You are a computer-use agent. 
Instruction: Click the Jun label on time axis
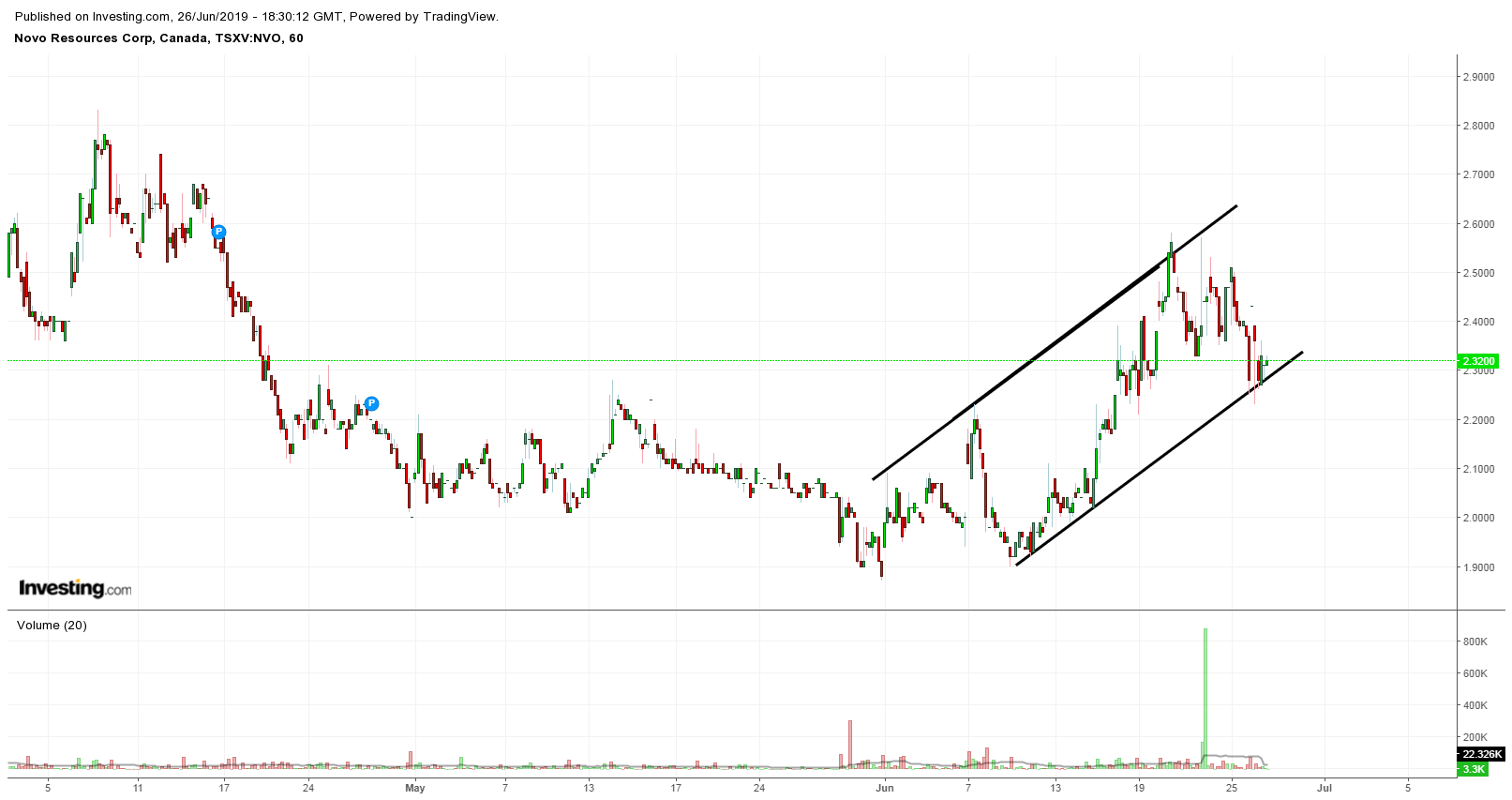point(884,788)
